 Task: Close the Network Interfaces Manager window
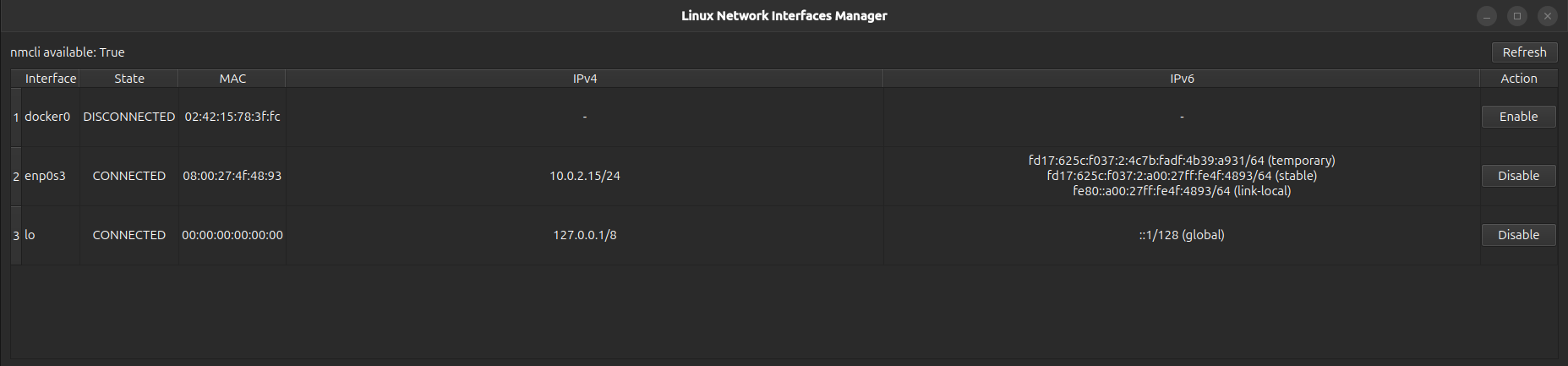(x=1548, y=16)
